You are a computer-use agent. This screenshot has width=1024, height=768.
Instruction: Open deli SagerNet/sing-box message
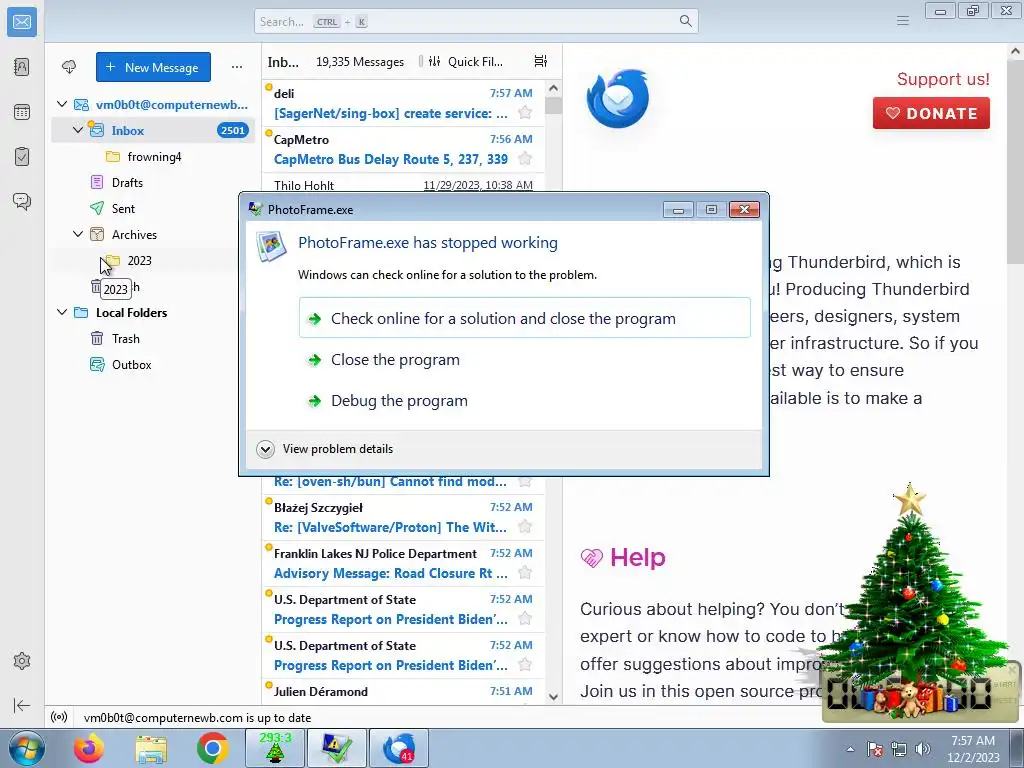click(404, 103)
